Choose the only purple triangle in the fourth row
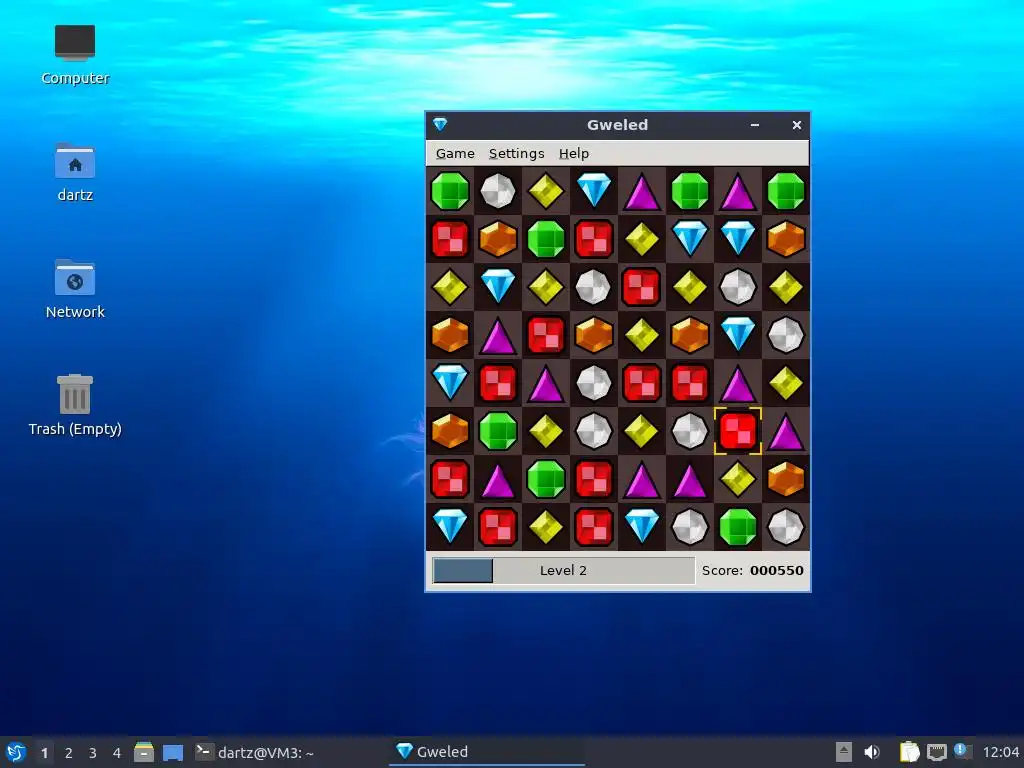 [x=498, y=335]
